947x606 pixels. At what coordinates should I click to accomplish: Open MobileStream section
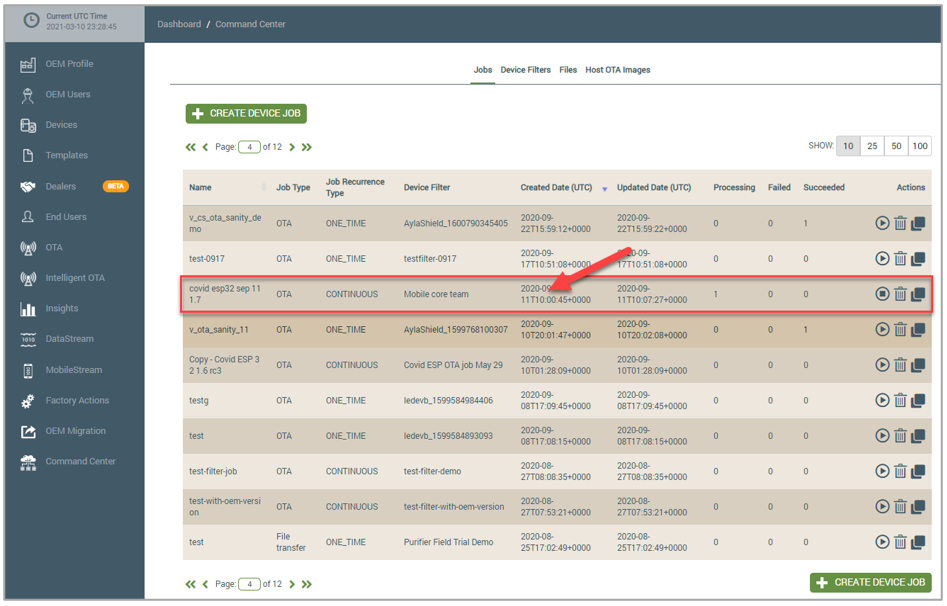point(74,370)
